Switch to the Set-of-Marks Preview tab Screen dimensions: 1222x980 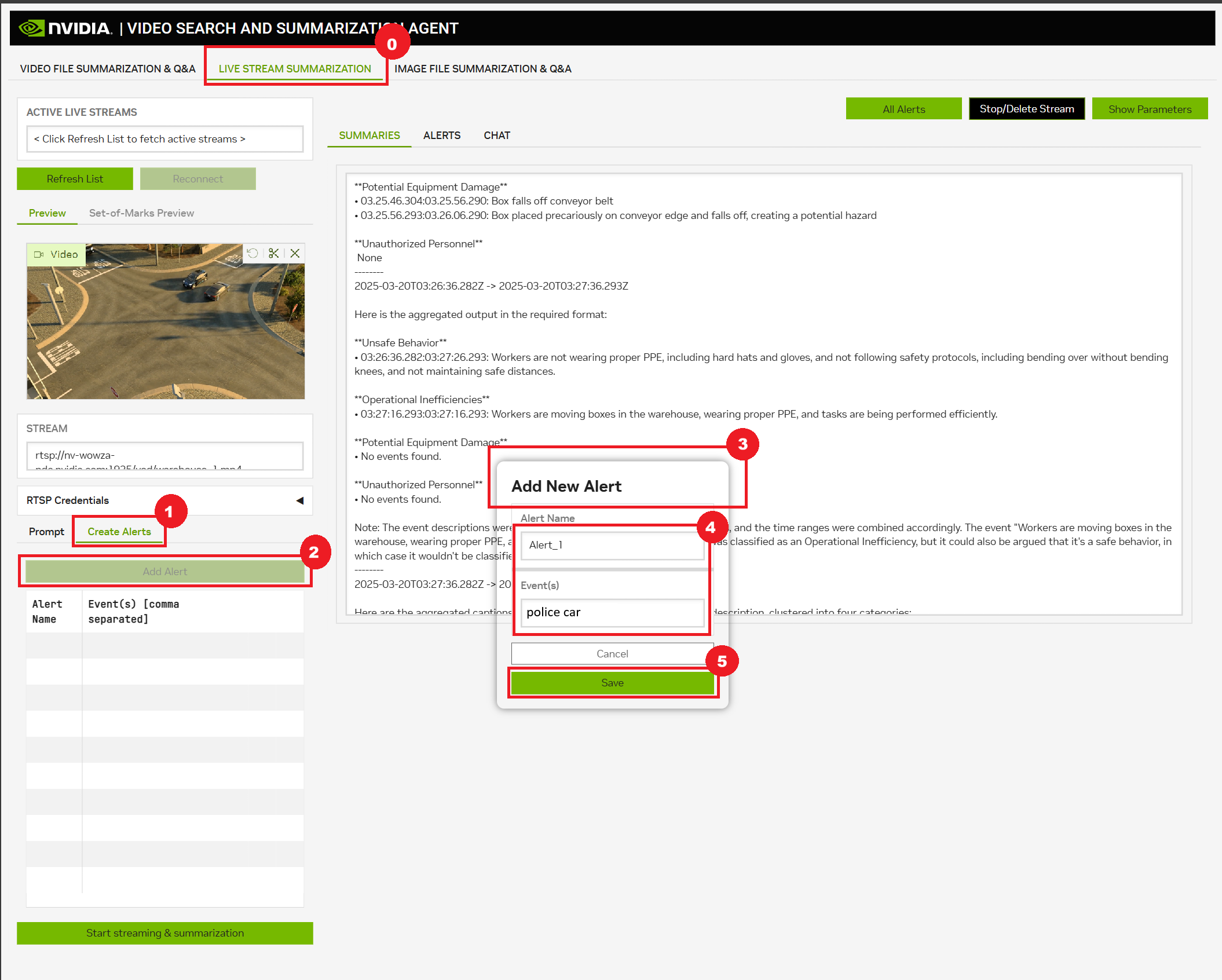tap(141, 213)
